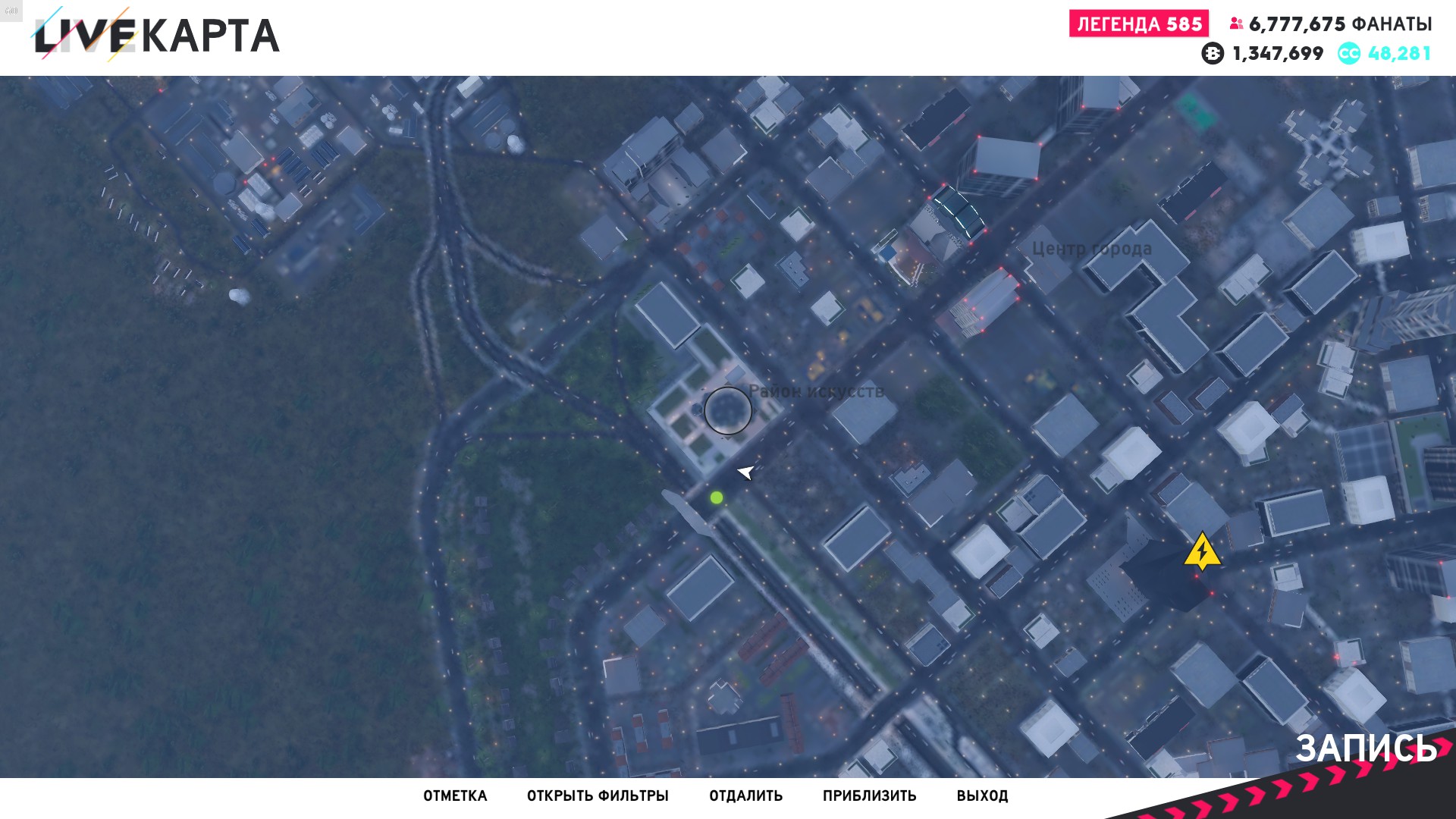Open filters via ОТКРЫТЬ ФИЛЬТРЫ
The width and height of the screenshot is (1456, 819).
click(598, 795)
